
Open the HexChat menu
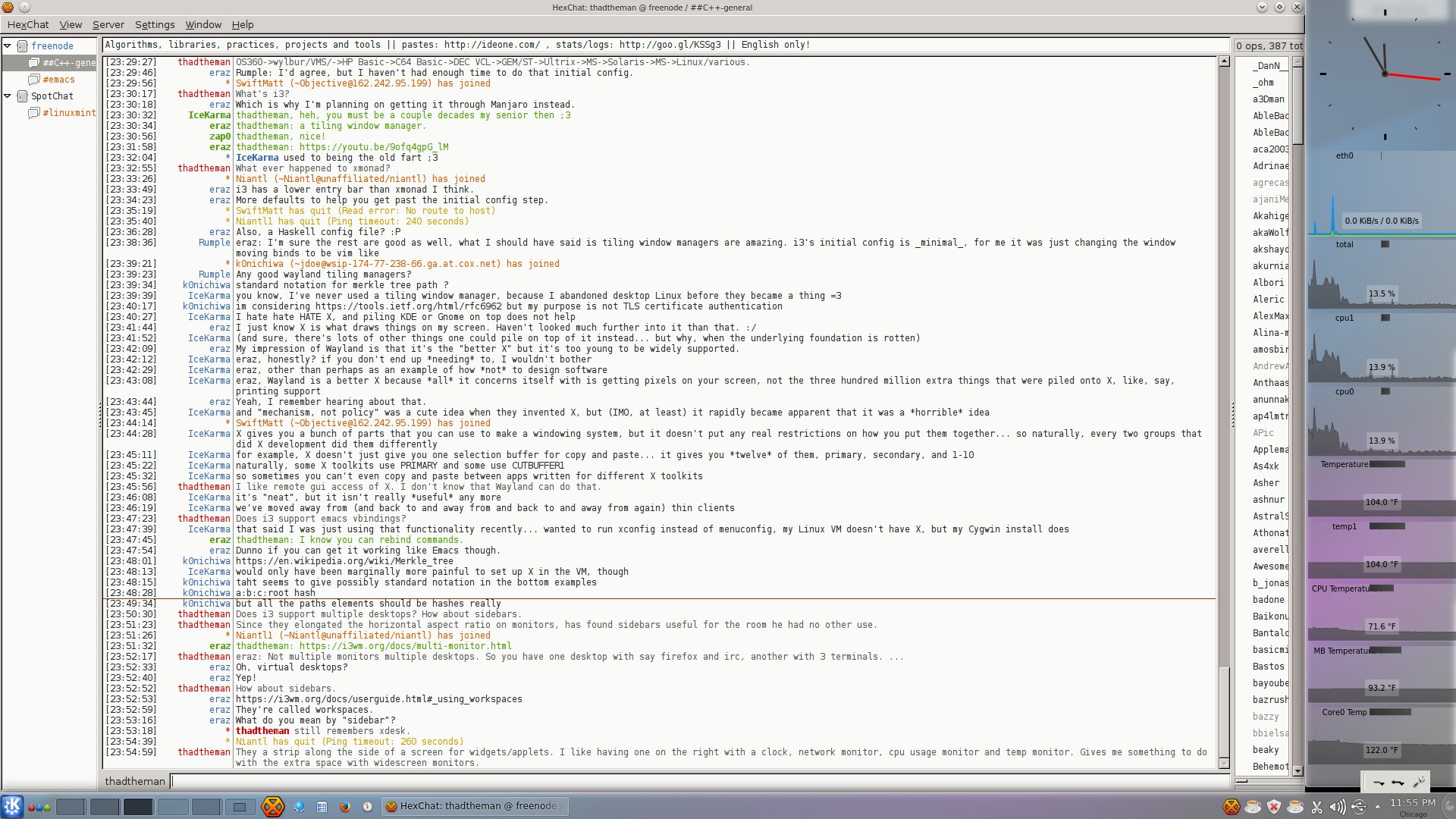click(28, 25)
